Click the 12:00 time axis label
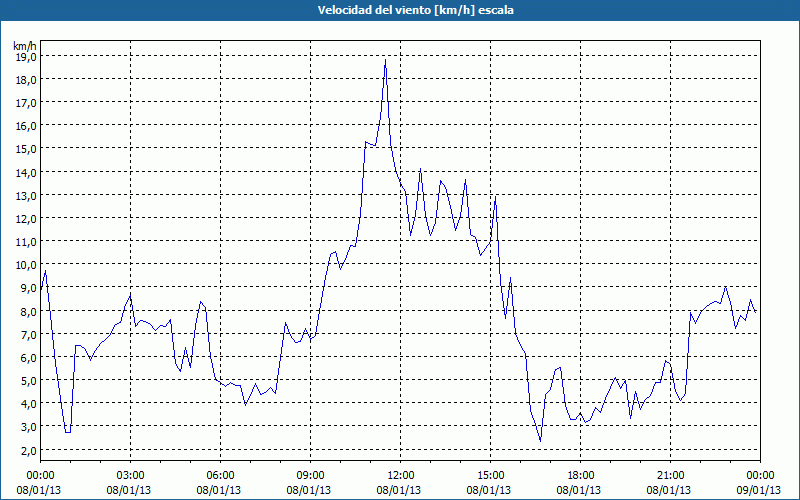The height and width of the screenshot is (500, 800). click(401, 476)
